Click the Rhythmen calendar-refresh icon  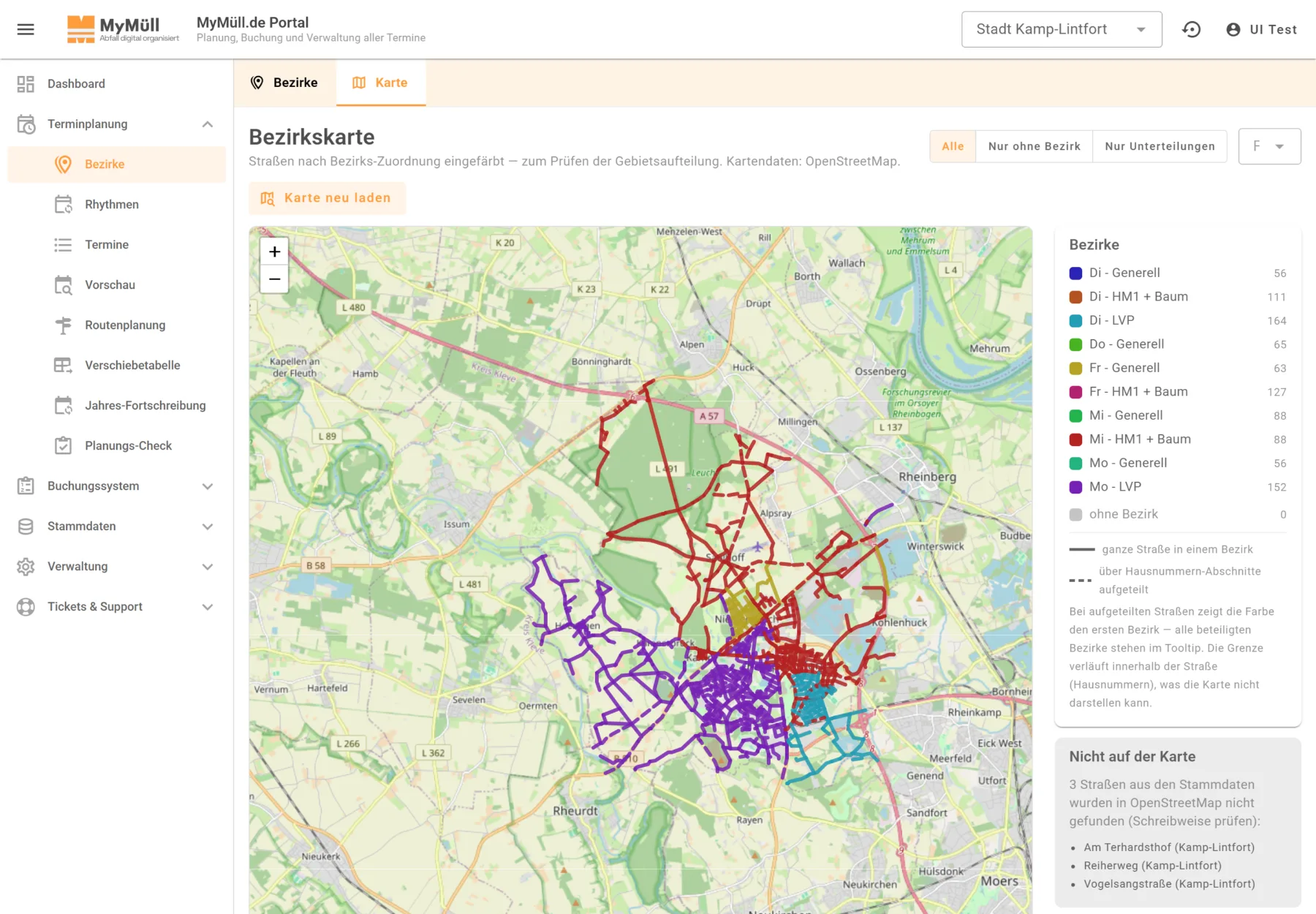64,205
